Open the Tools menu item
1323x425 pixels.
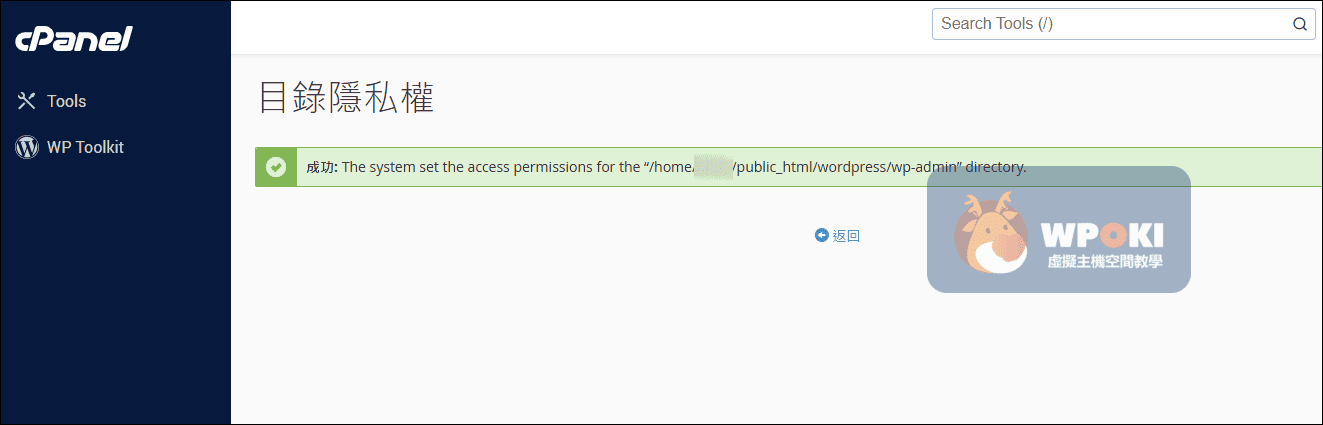[x=66, y=101]
